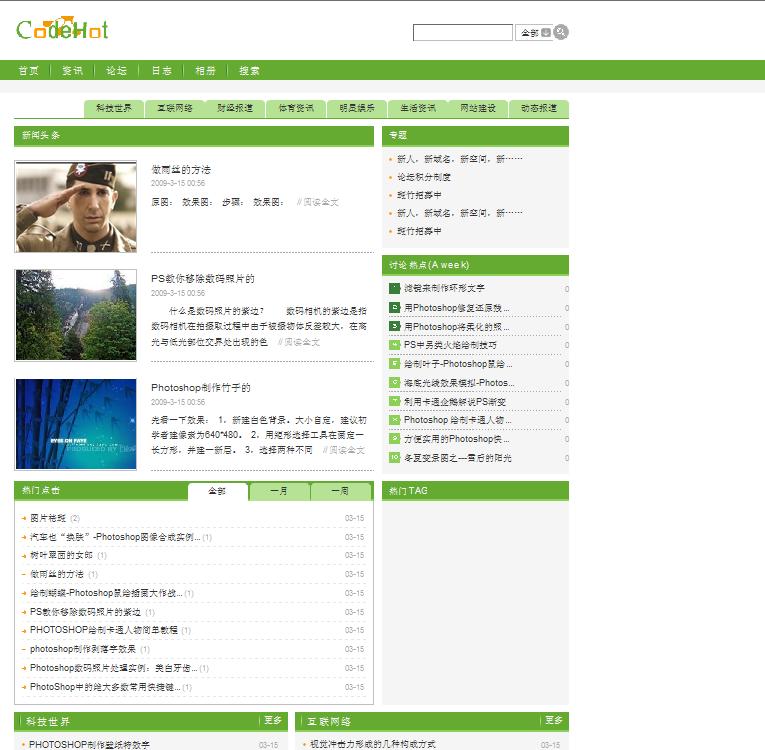Open the blue bamboo thumbnail

pyautogui.click(x=76, y=424)
